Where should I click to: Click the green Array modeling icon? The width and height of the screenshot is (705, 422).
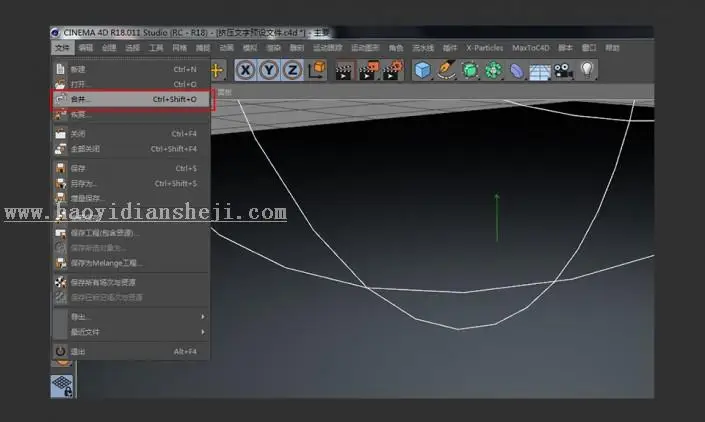pyautogui.click(x=493, y=70)
